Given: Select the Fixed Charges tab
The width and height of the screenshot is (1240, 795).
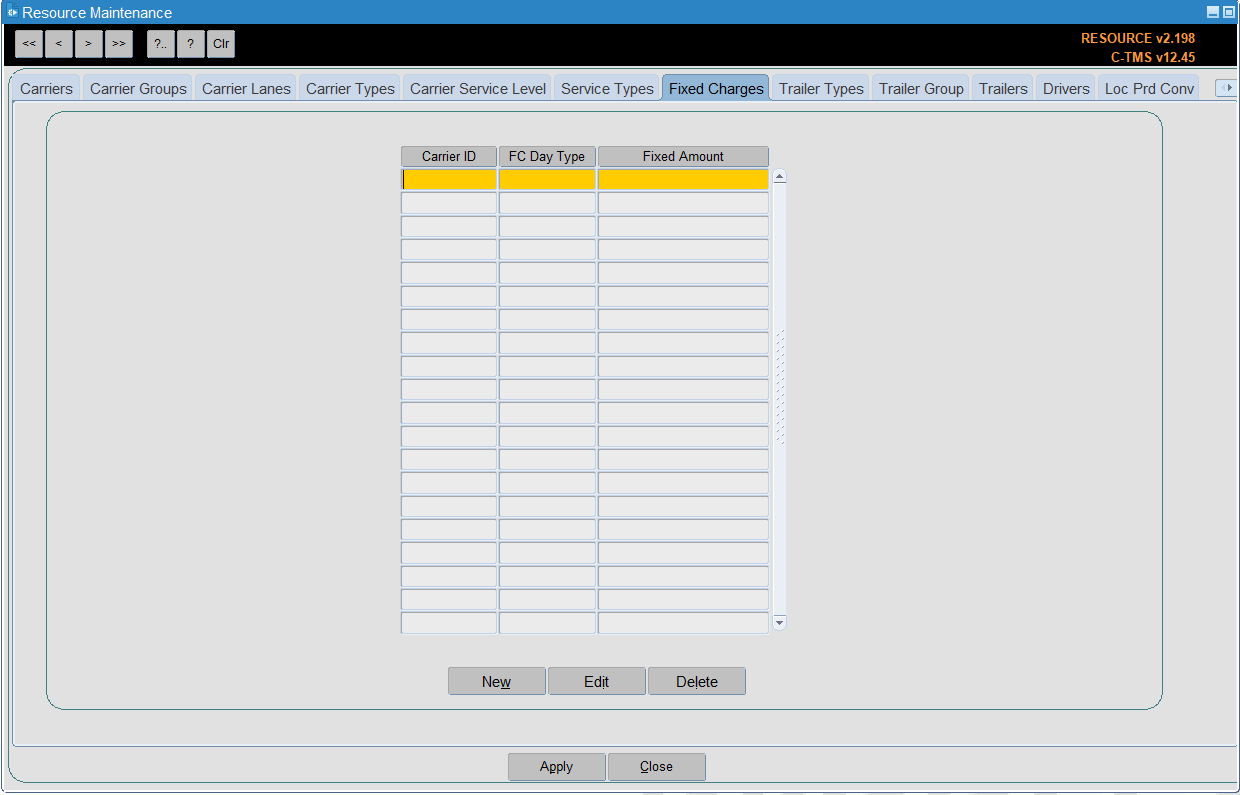Looking at the screenshot, I should coord(716,88).
